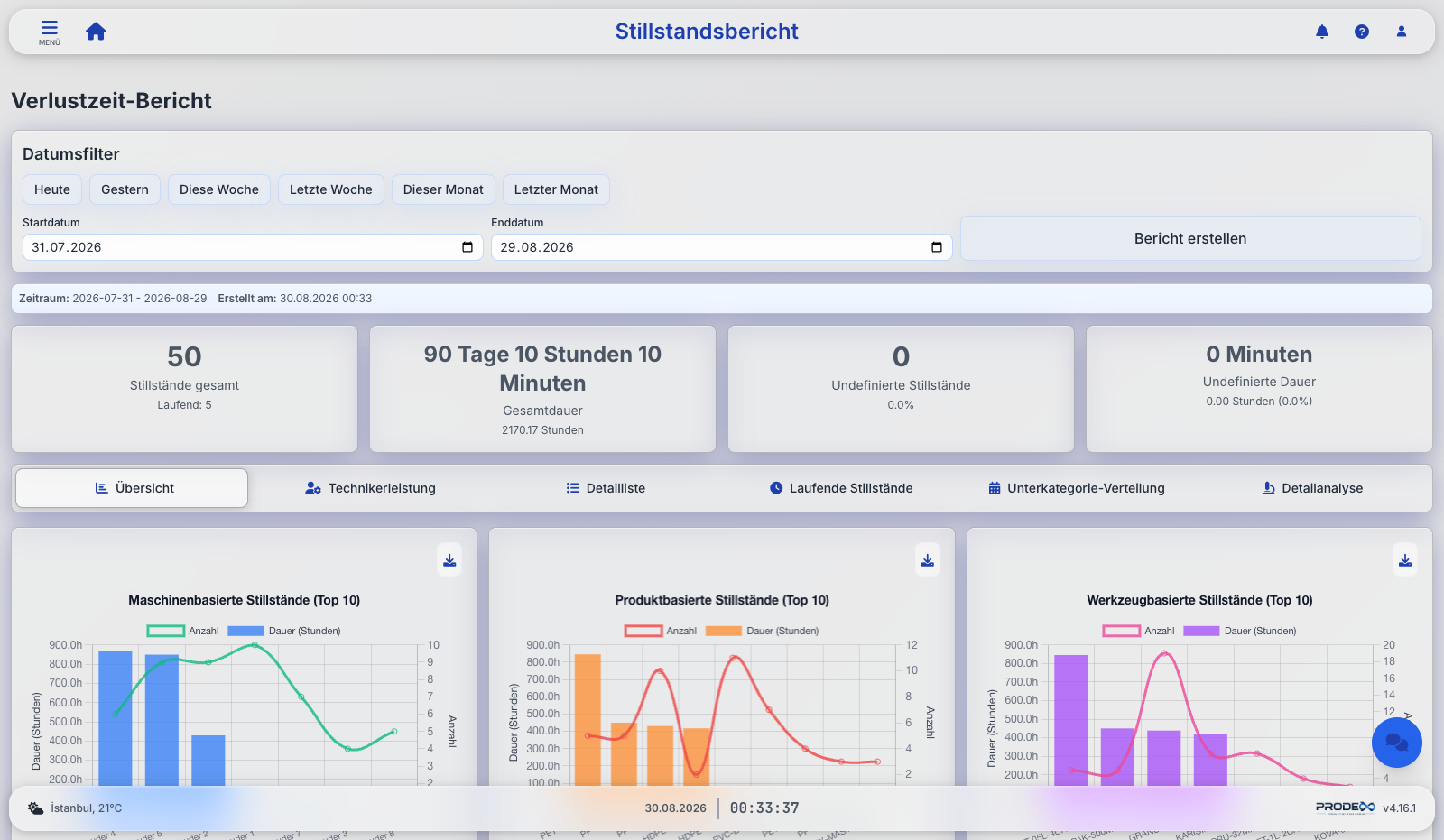This screenshot has height=840, width=1444.
Task: Click the Zeitraum date range text
Action: [x=113, y=299]
